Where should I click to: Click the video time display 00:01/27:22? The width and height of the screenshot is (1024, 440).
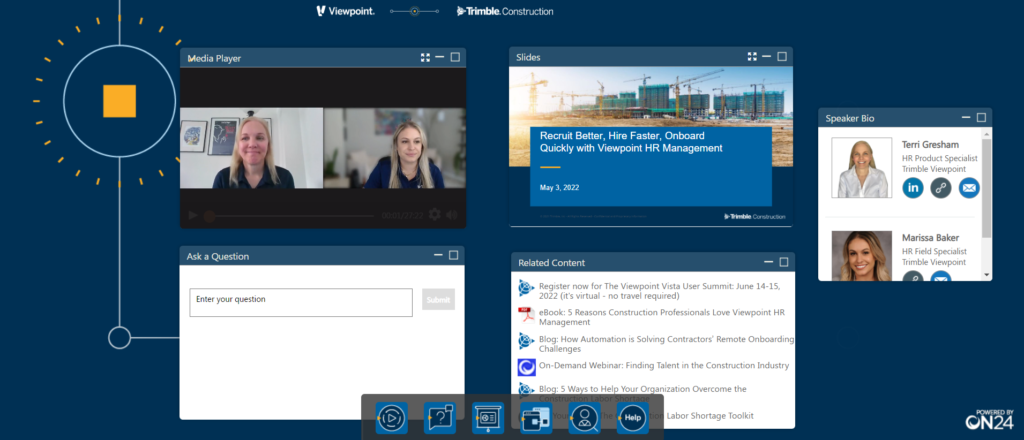point(402,215)
